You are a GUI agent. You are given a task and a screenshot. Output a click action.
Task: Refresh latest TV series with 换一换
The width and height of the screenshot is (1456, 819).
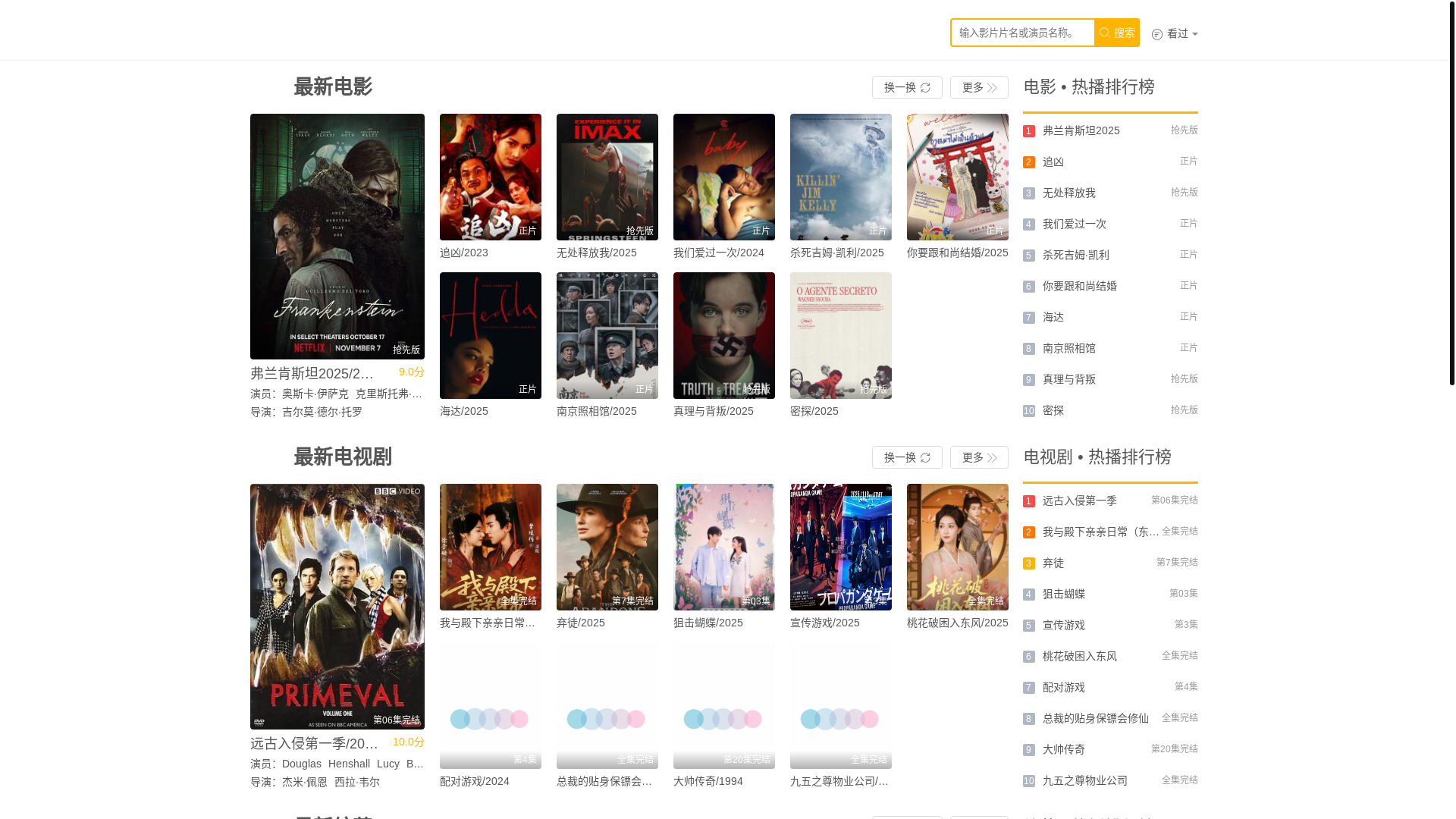(906, 457)
